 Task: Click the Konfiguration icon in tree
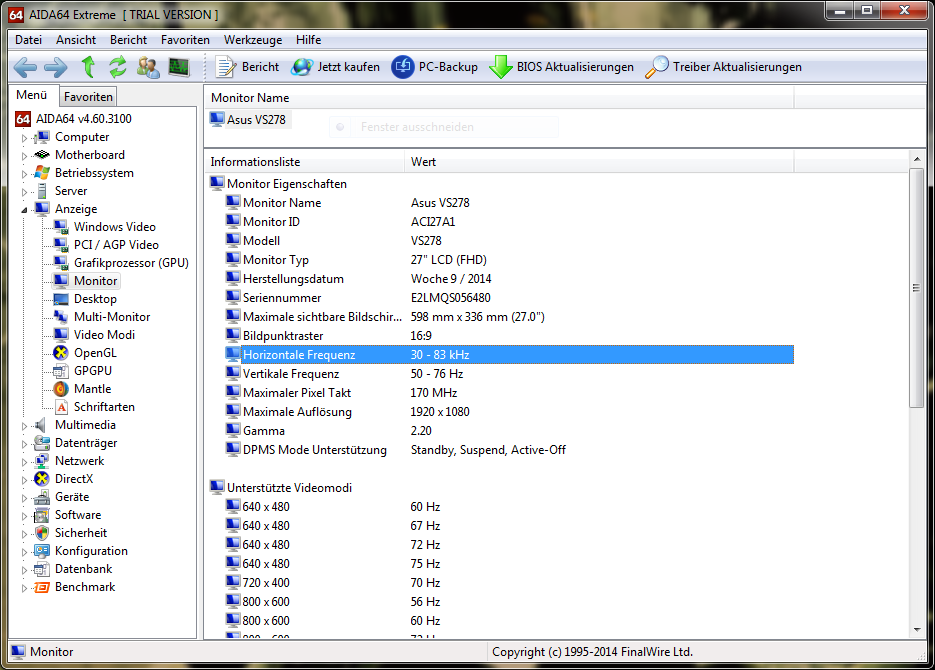pos(42,551)
